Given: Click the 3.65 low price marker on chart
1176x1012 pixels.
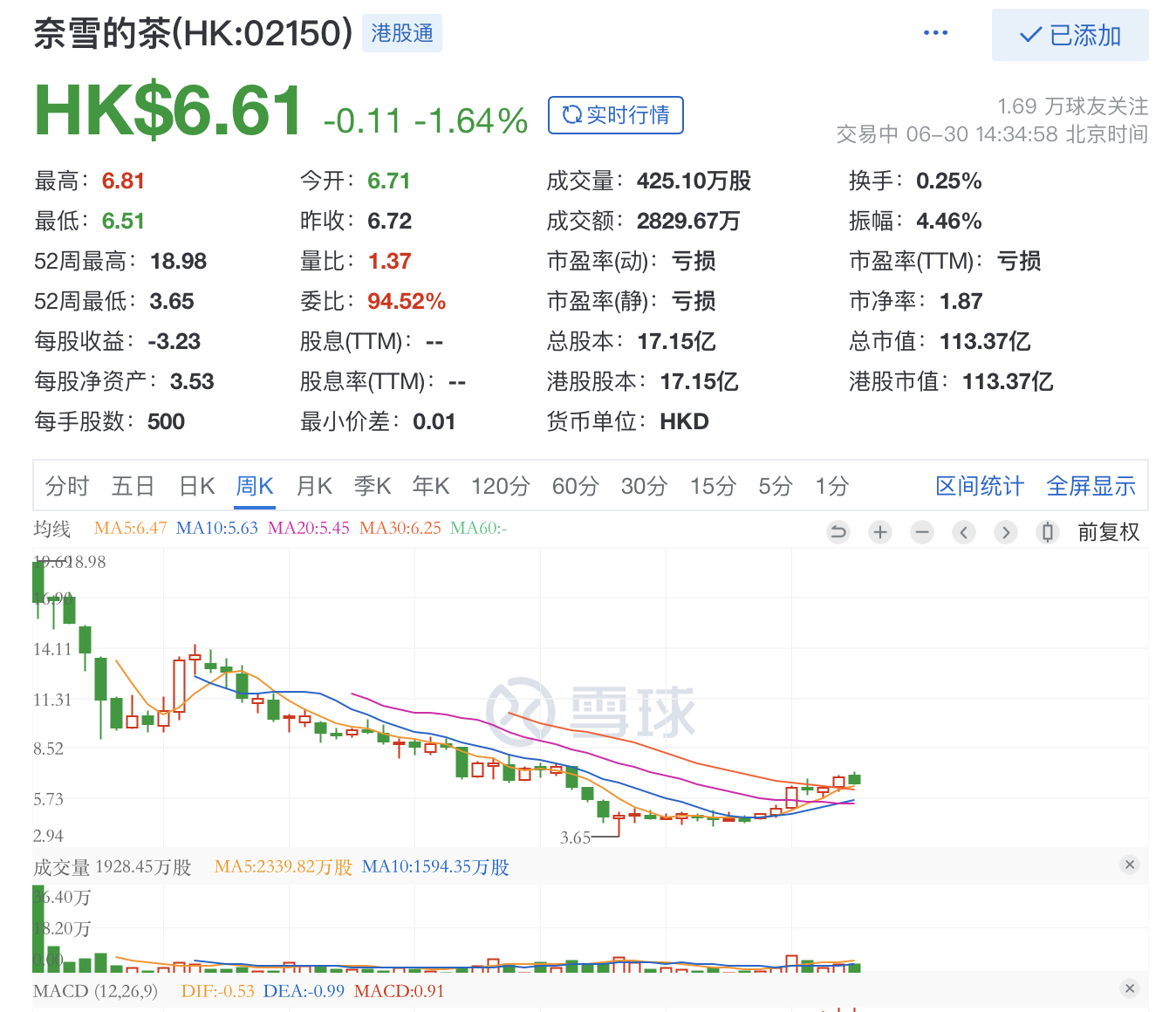Looking at the screenshot, I should [576, 838].
